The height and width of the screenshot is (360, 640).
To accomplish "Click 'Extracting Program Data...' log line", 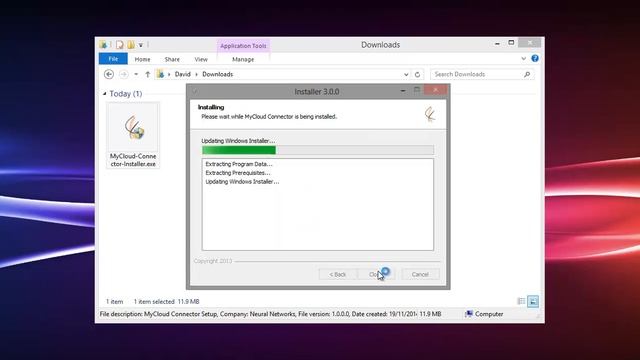I will (239, 164).
